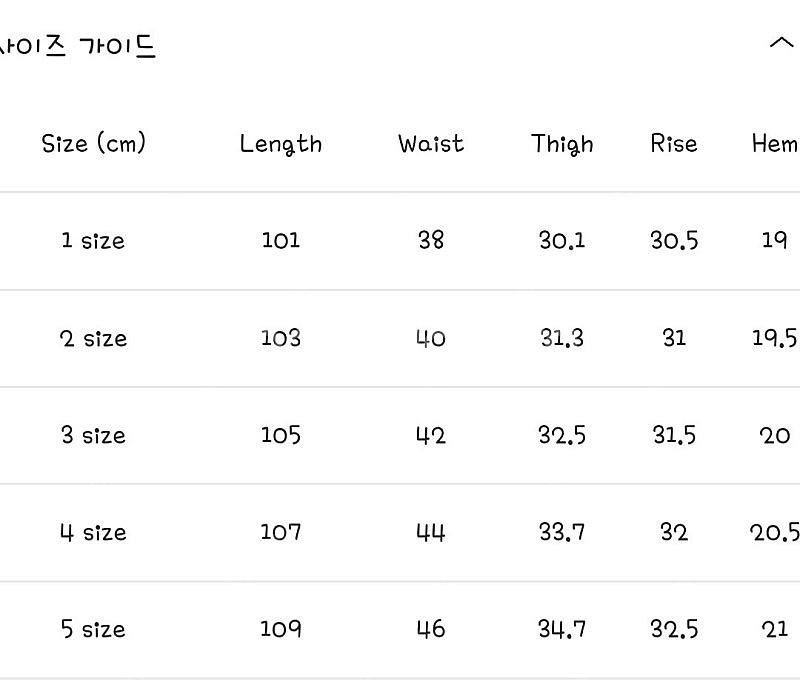
Task: Click the thigh value 30.1
Action: click(x=562, y=240)
